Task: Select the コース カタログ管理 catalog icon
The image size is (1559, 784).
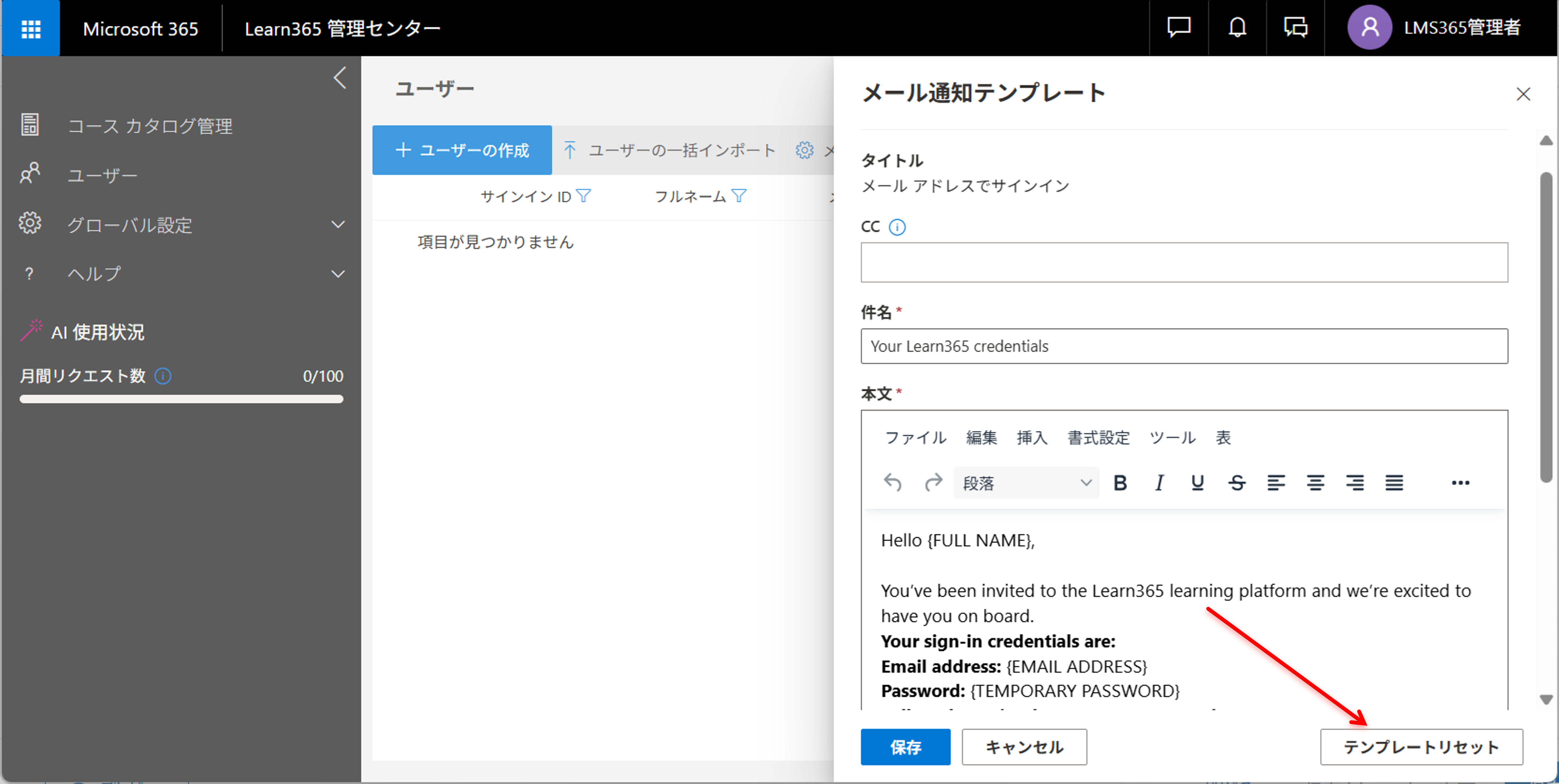Action: coord(30,125)
